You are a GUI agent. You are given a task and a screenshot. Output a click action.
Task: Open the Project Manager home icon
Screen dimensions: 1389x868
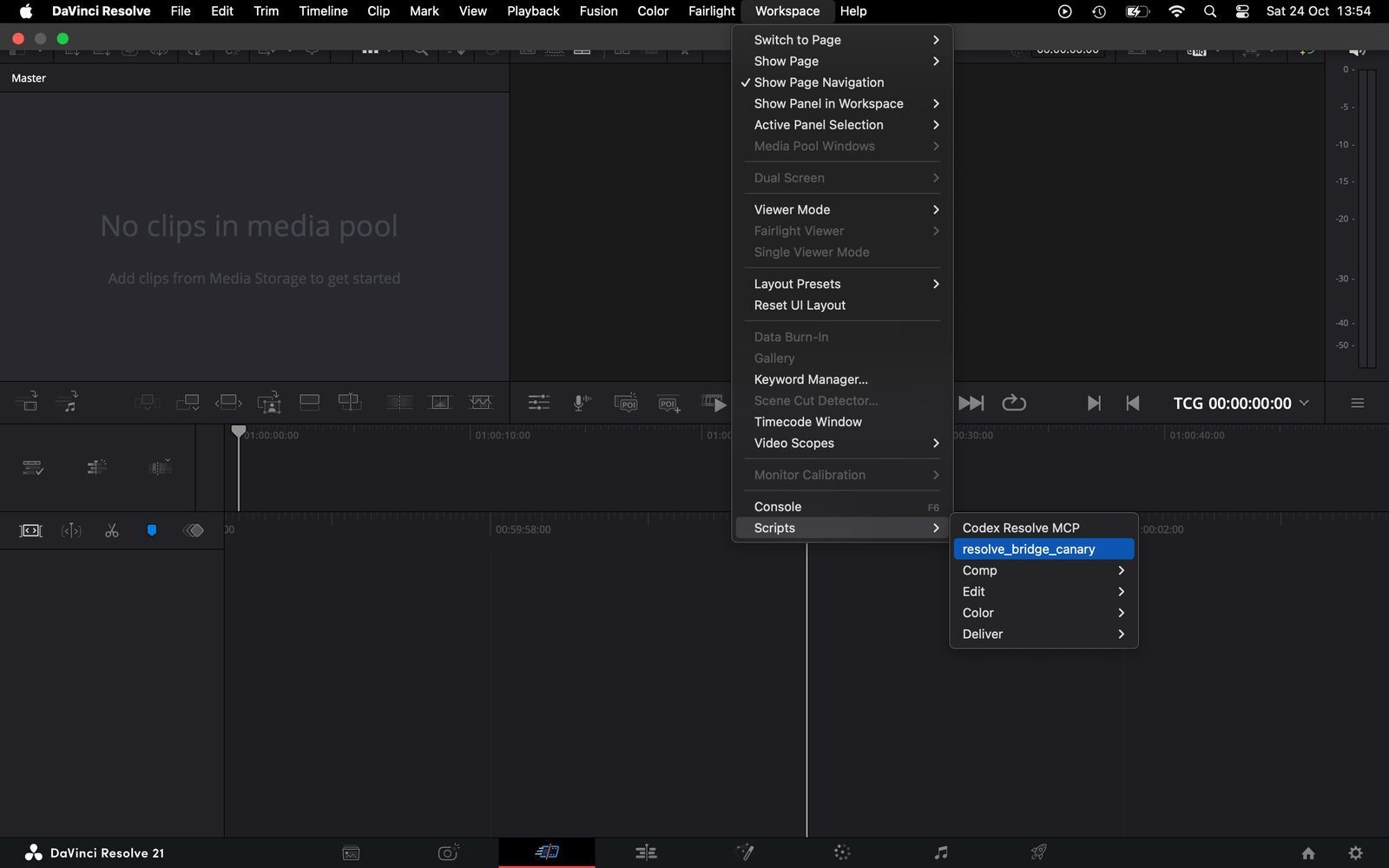coord(1308,853)
